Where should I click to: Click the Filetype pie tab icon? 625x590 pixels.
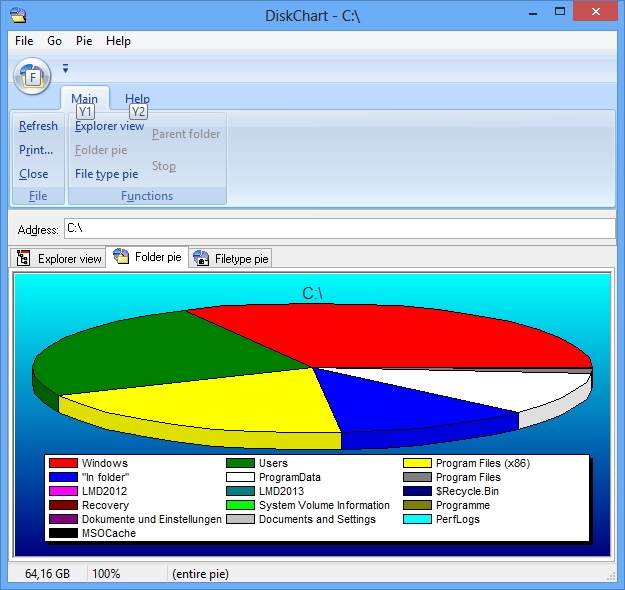pyautogui.click(x=200, y=258)
